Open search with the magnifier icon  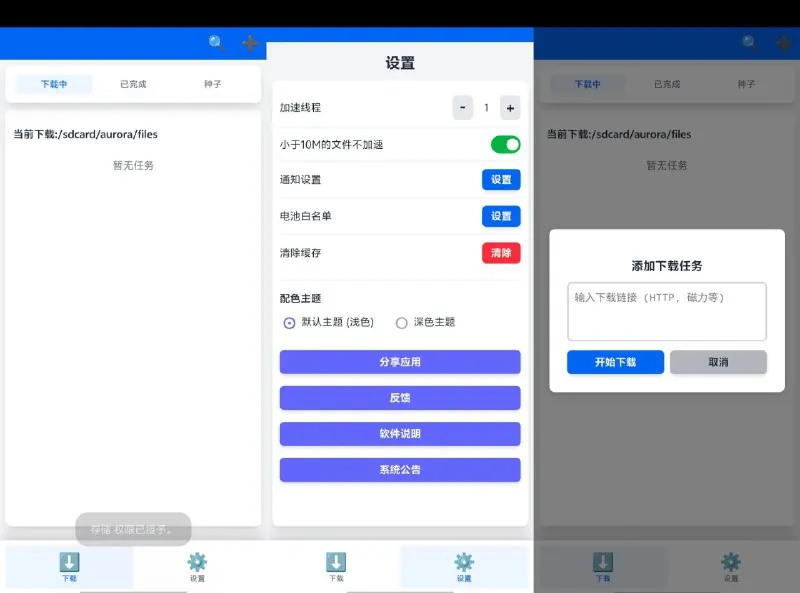click(216, 43)
